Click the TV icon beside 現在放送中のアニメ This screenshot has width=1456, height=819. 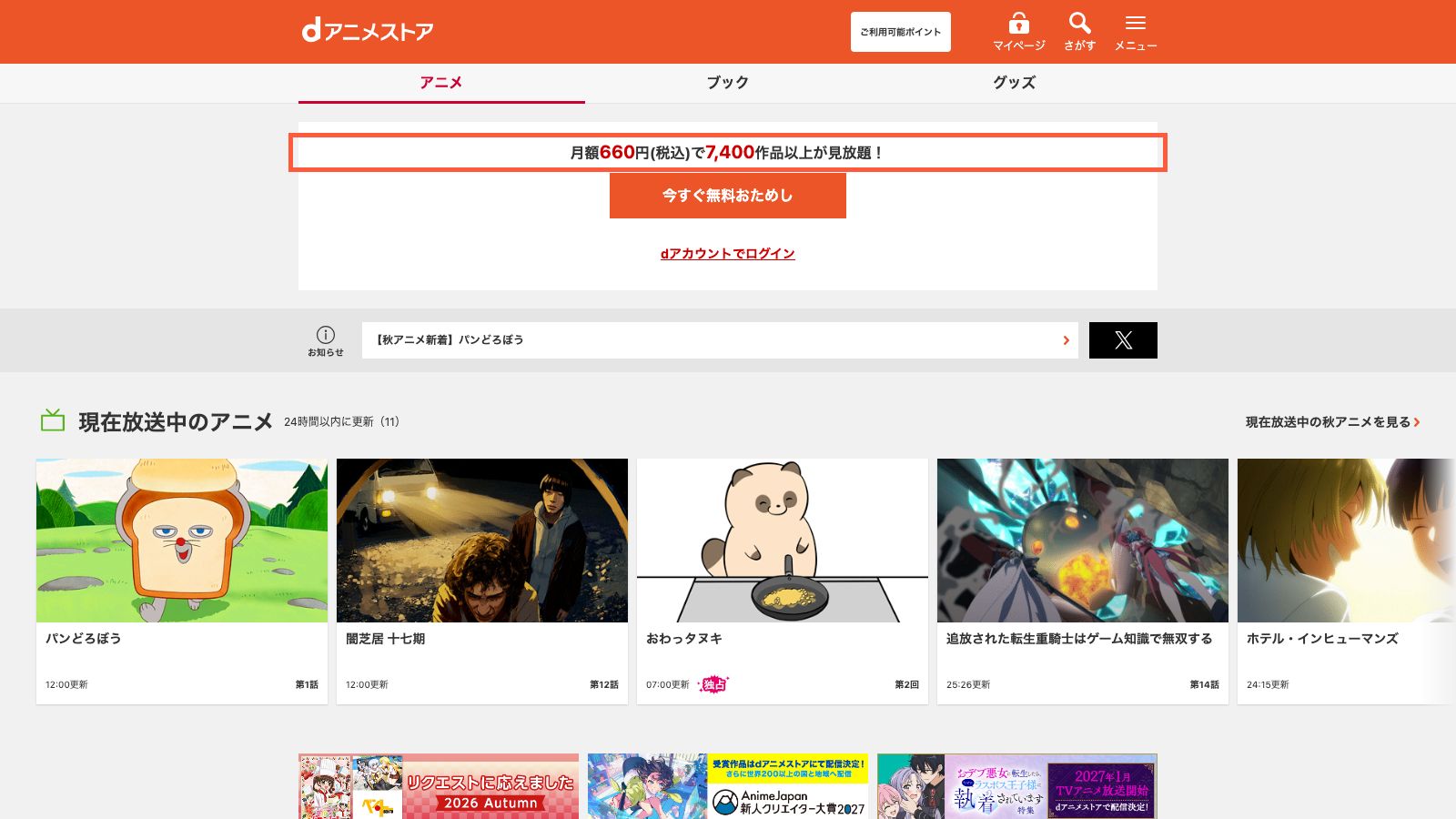tap(53, 420)
